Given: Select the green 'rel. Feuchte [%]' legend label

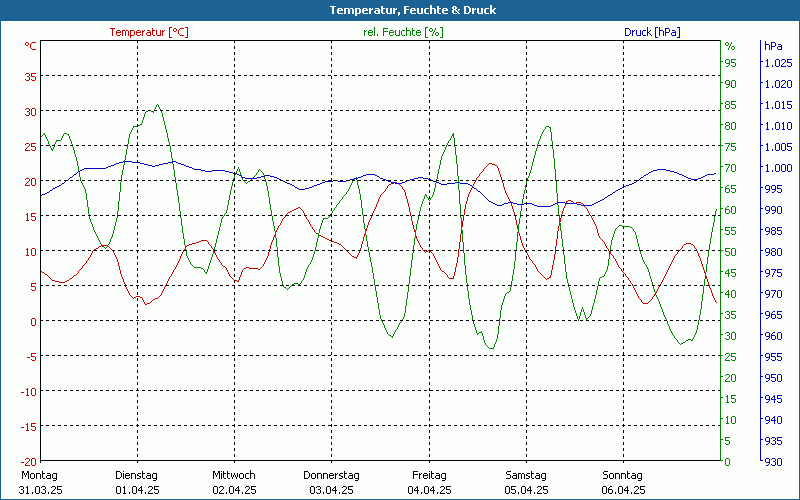Looking at the screenshot, I should [403, 32].
